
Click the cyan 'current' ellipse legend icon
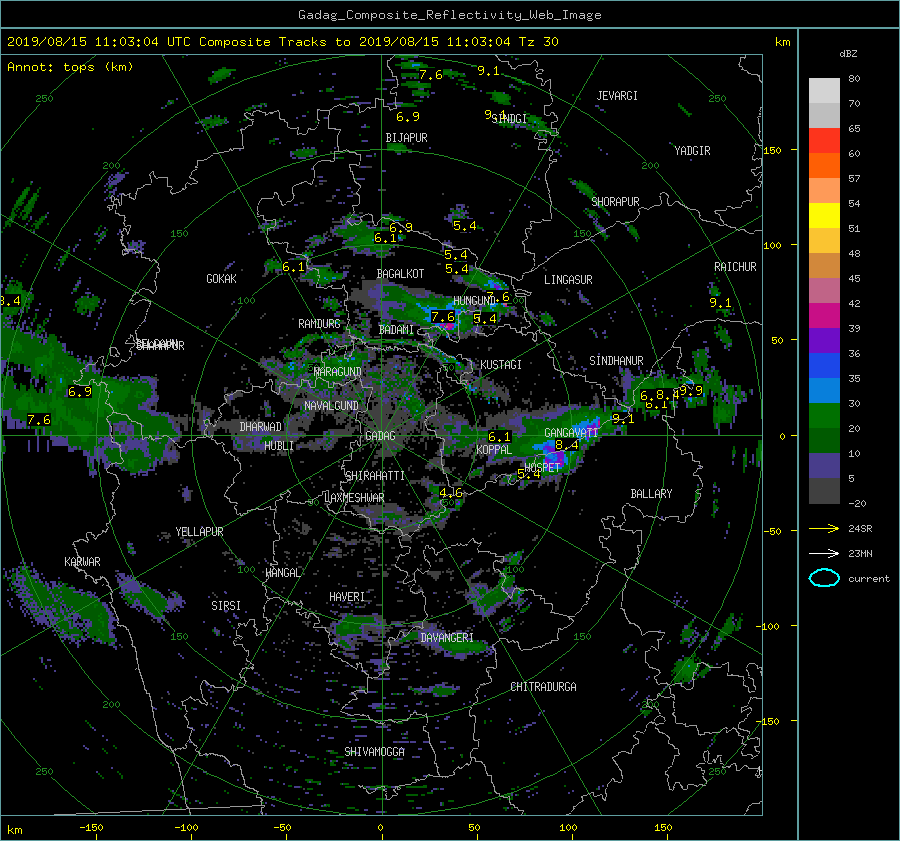[x=824, y=578]
